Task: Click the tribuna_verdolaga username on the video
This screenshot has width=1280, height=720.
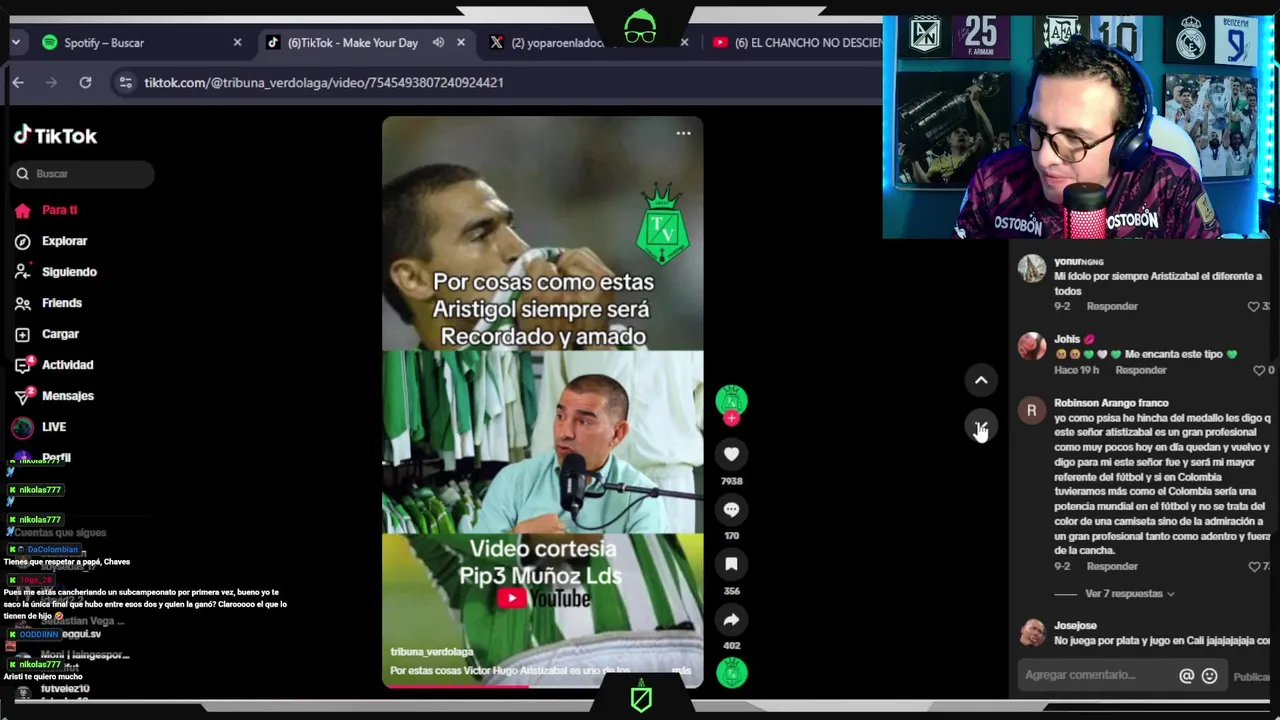Action: (x=431, y=652)
